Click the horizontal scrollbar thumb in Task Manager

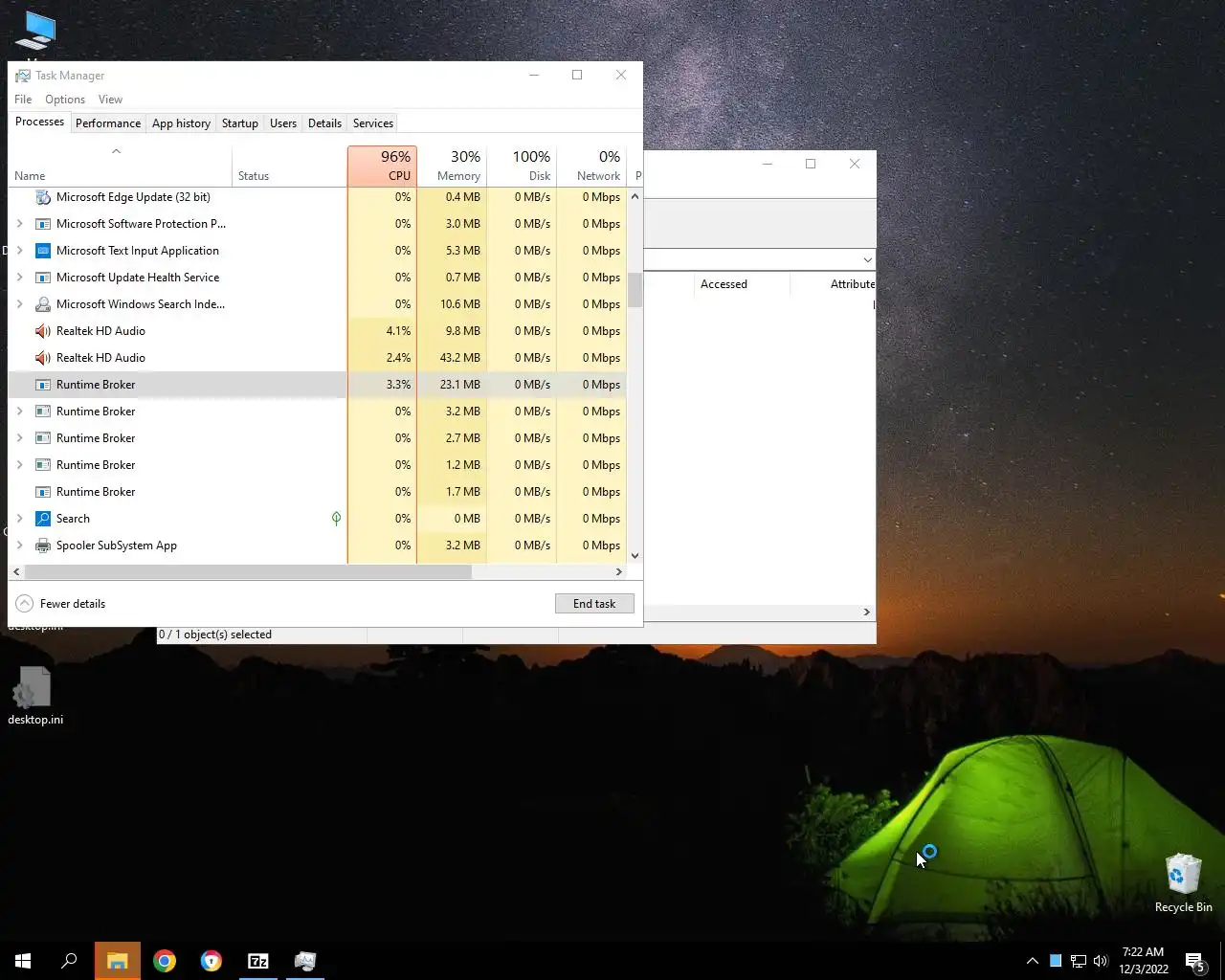[x=248, y=571]
